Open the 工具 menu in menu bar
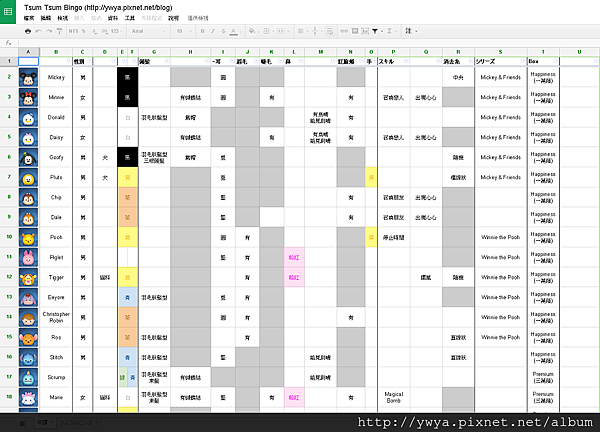Screen dimensions: 600x432 click(x=130, y=18)
